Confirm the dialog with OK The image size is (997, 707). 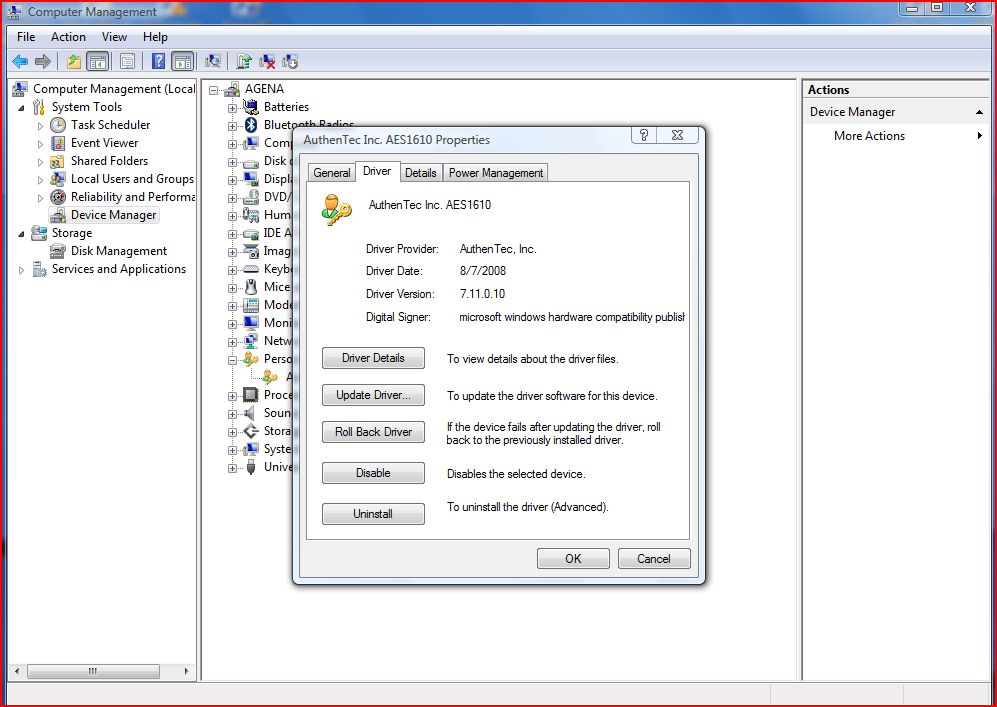[573, 558]
